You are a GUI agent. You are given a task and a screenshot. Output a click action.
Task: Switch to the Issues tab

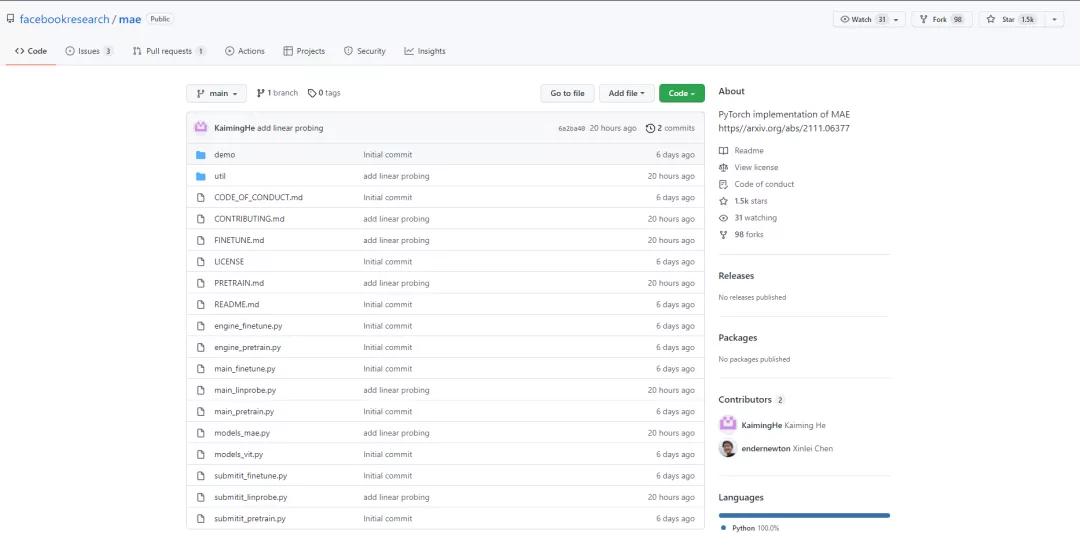(x=89, y=51)
